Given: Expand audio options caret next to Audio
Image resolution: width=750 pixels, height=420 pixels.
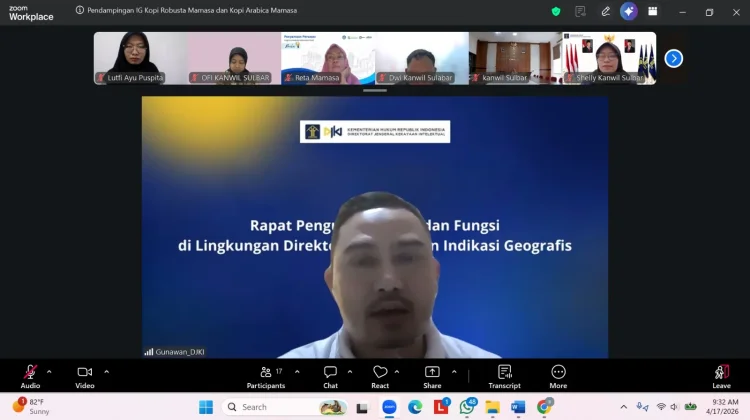Looking at the screenshot, I should 49,372.
